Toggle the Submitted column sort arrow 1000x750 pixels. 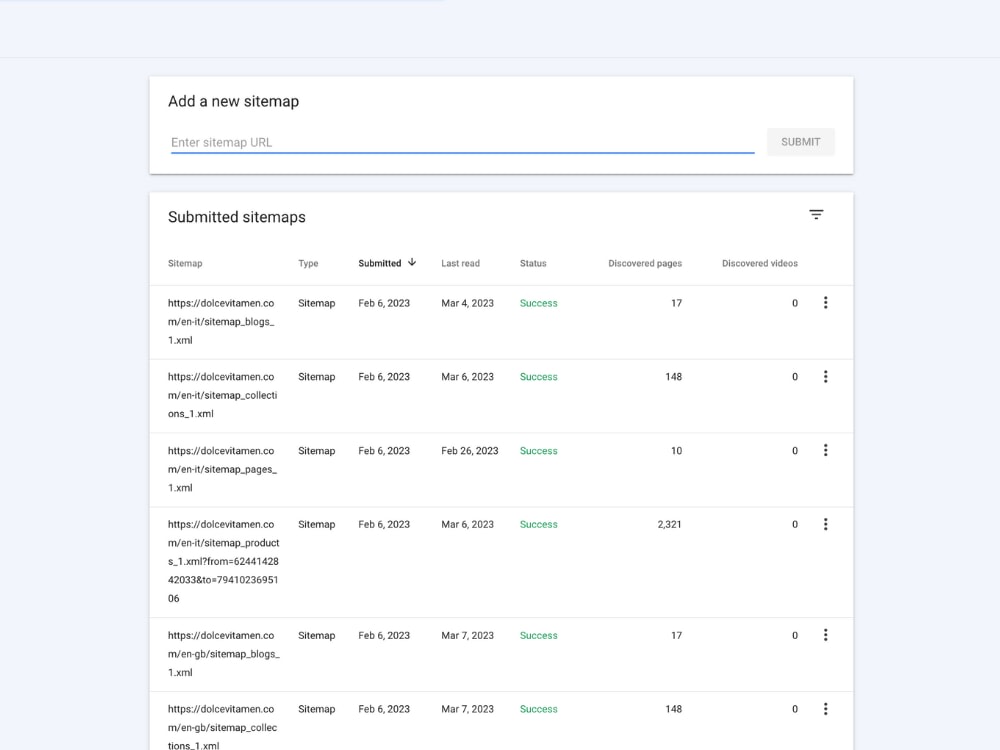pos(412,262)
